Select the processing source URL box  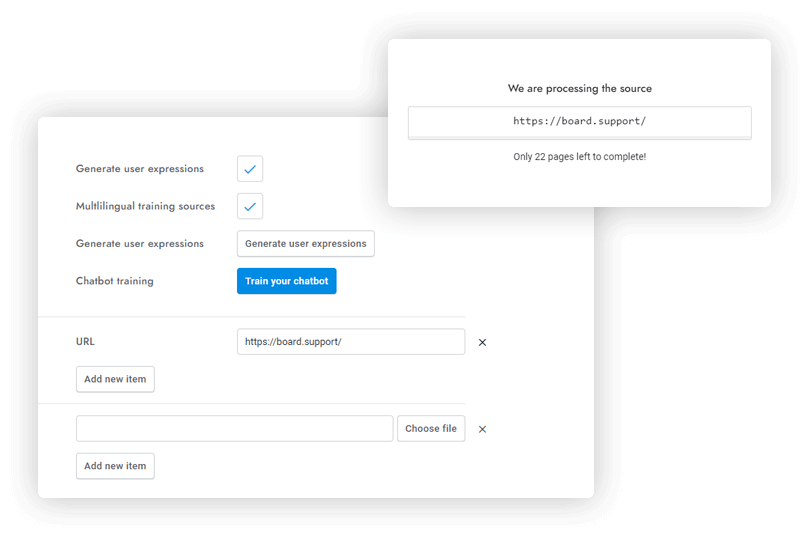pos(579,122)
